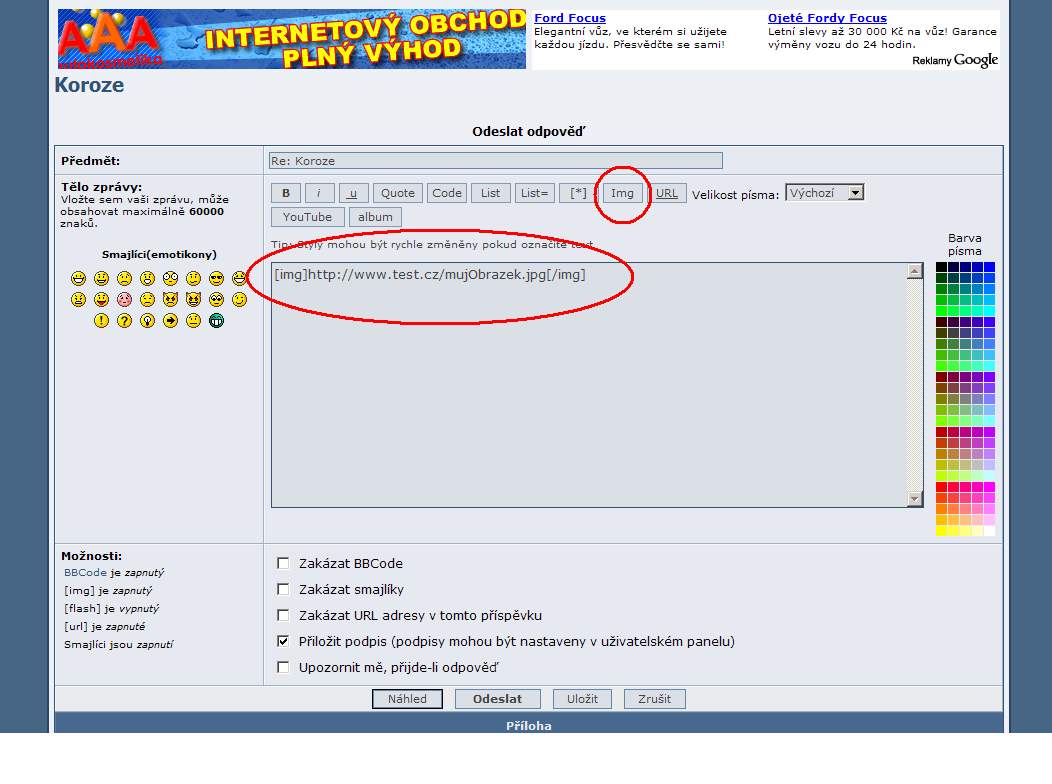
Task: Apply bold with the B button
Action: click(x=285, y=193)
